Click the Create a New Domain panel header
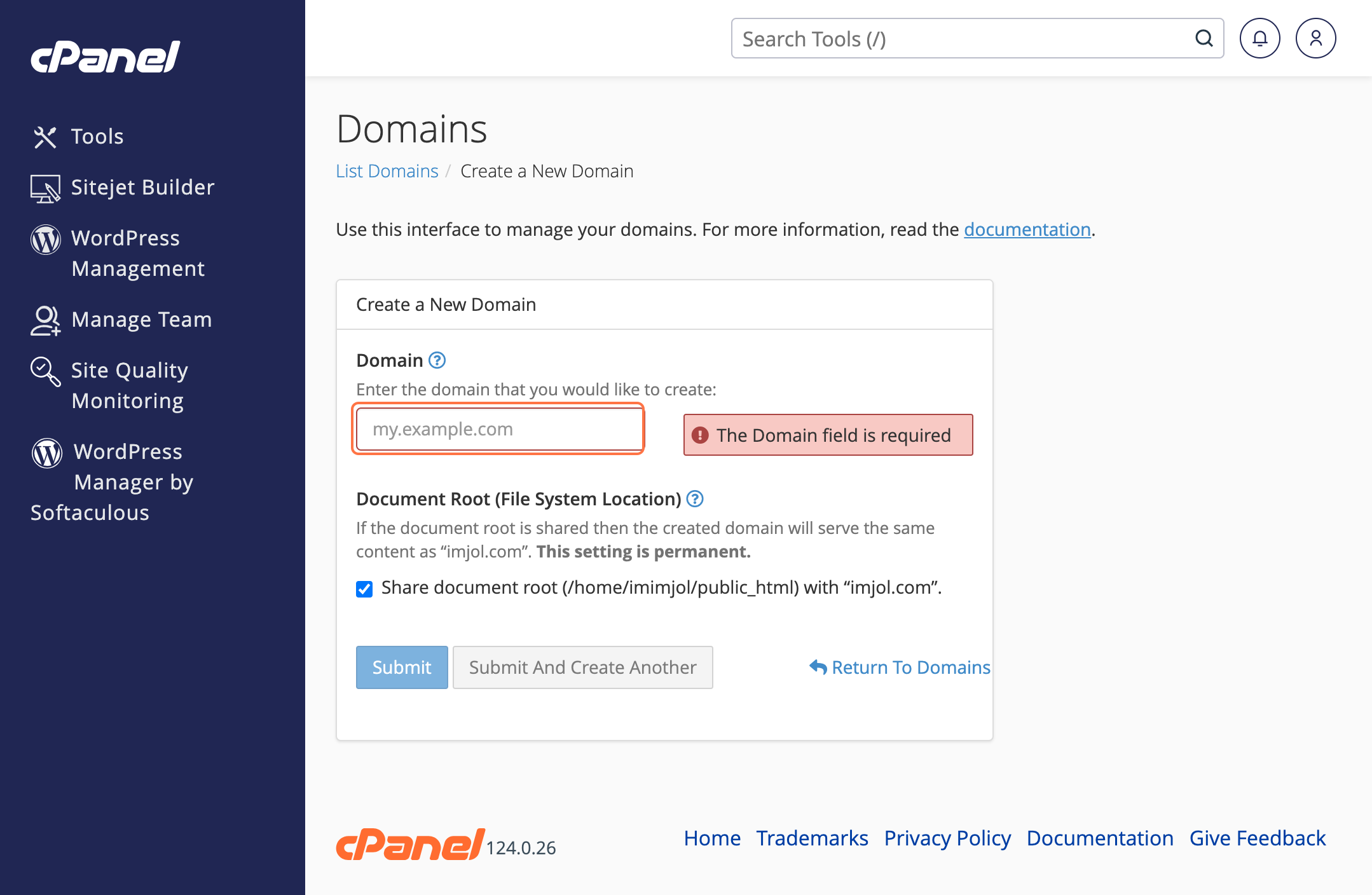 [x=446, y=304]
